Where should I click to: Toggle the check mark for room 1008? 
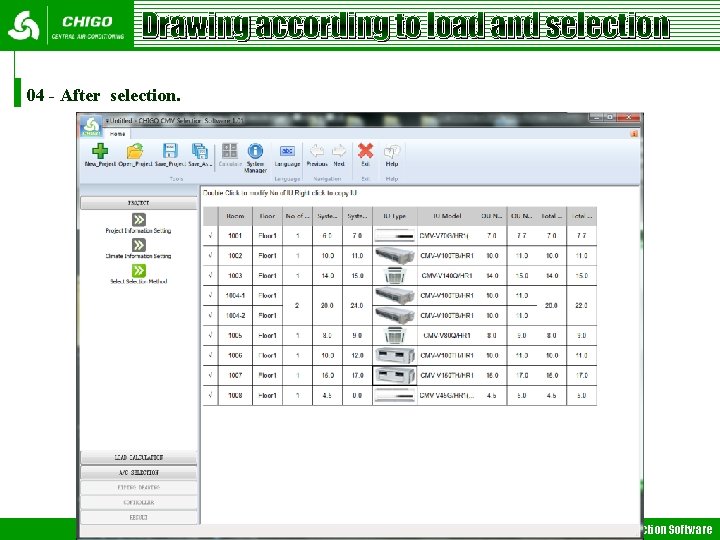[210, 395]
